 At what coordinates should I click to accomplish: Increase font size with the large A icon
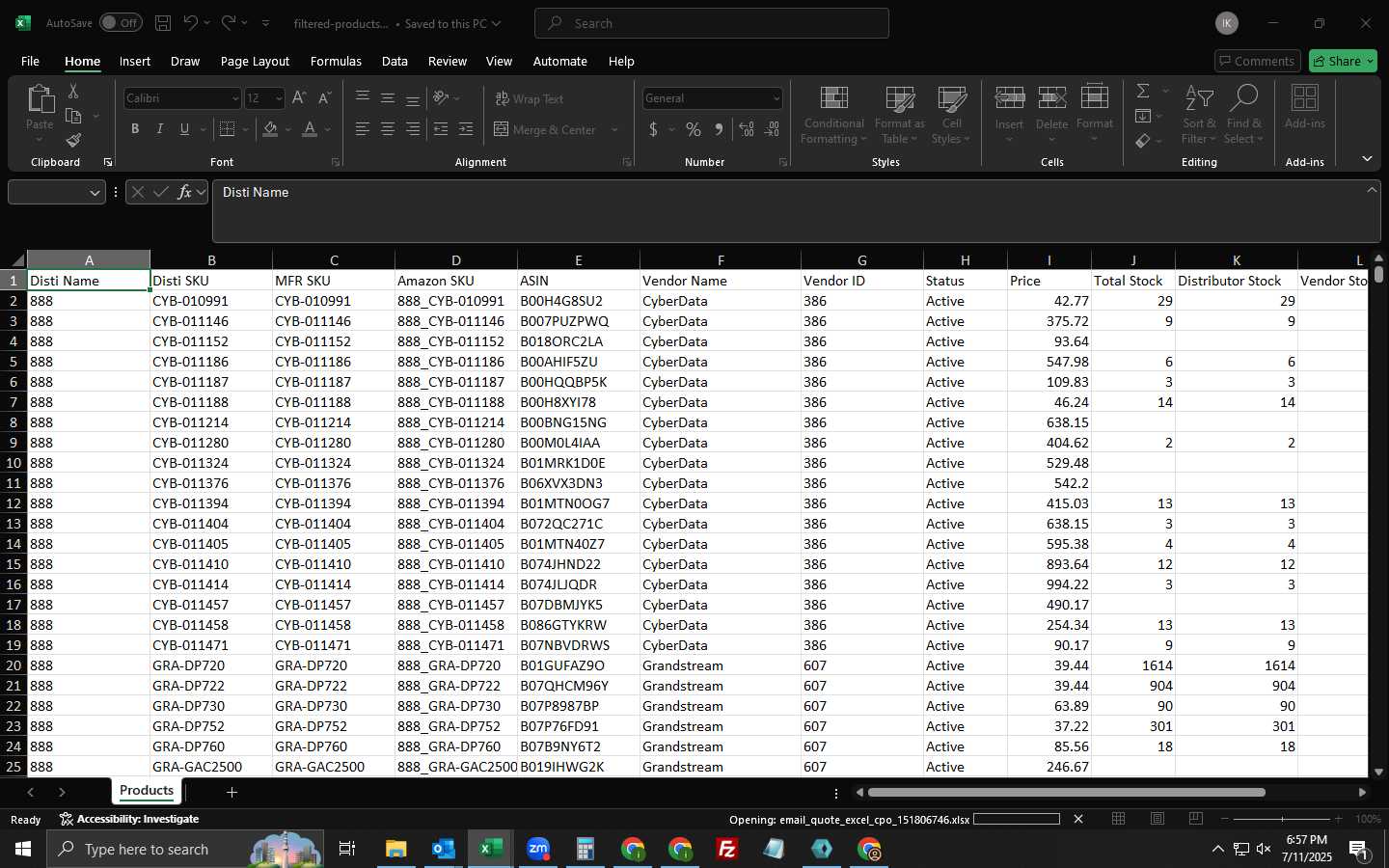pos(299,98)
